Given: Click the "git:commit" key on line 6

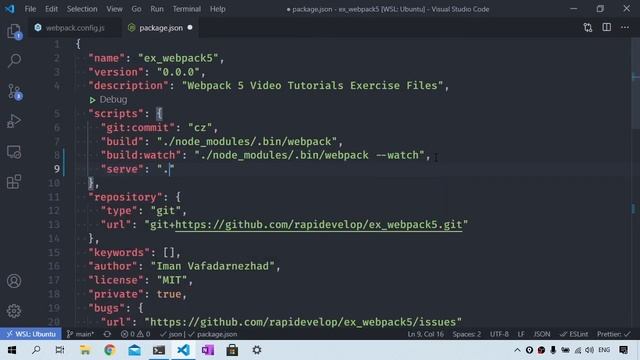Looking at the screenshot, I should (138, 127).
